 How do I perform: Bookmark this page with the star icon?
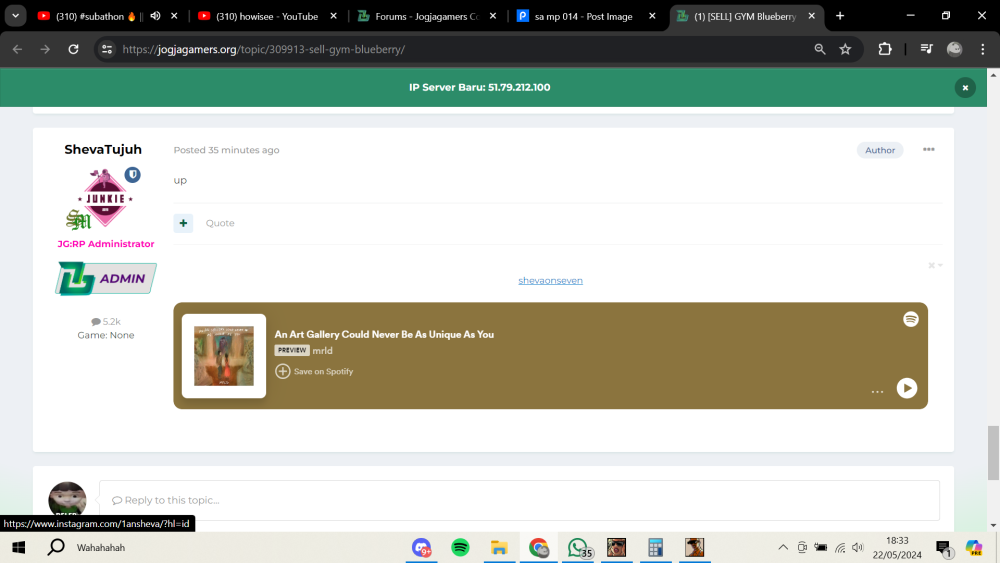845,49
